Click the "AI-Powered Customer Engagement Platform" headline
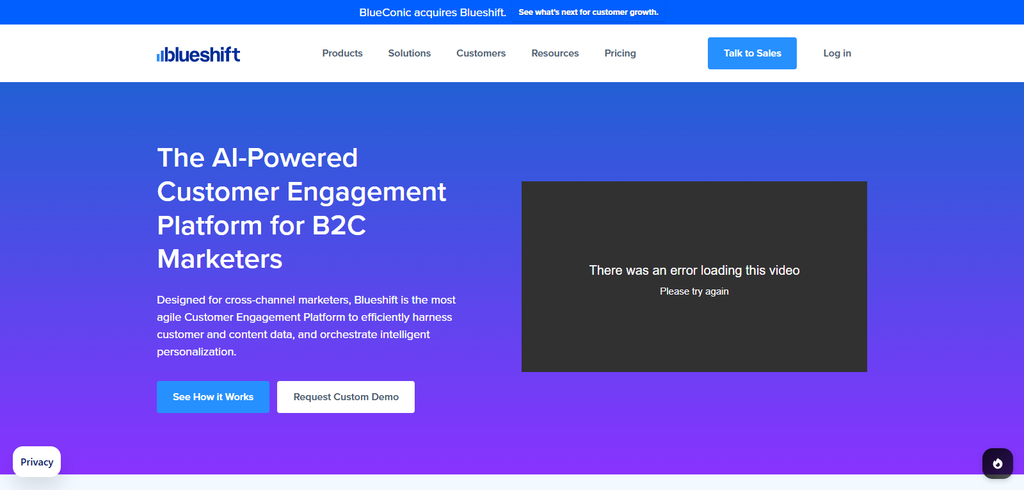Screen dimensions: 1024x490 tap(302, 208)
